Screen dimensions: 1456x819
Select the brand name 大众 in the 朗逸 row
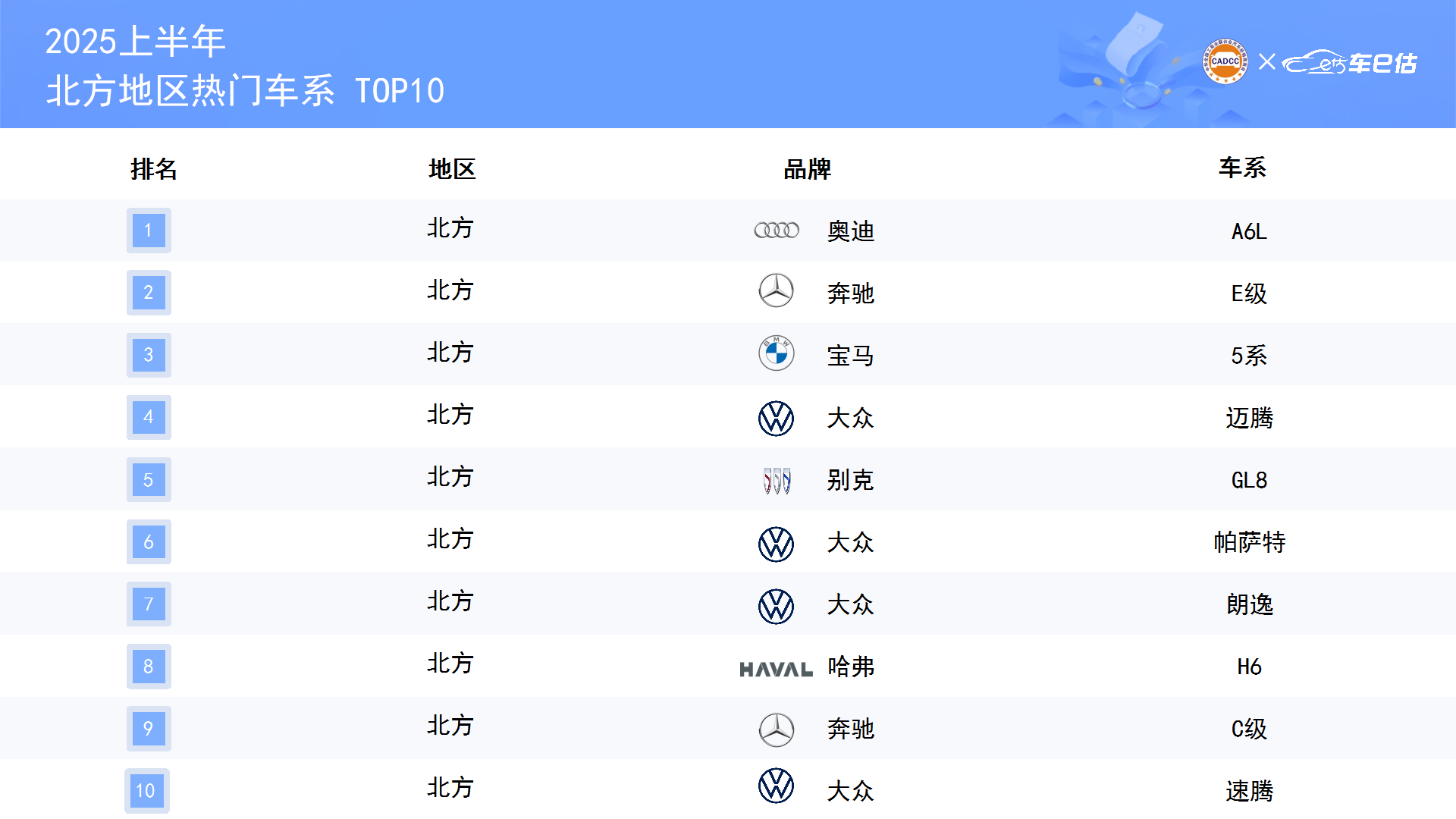[x=851, y=604]
